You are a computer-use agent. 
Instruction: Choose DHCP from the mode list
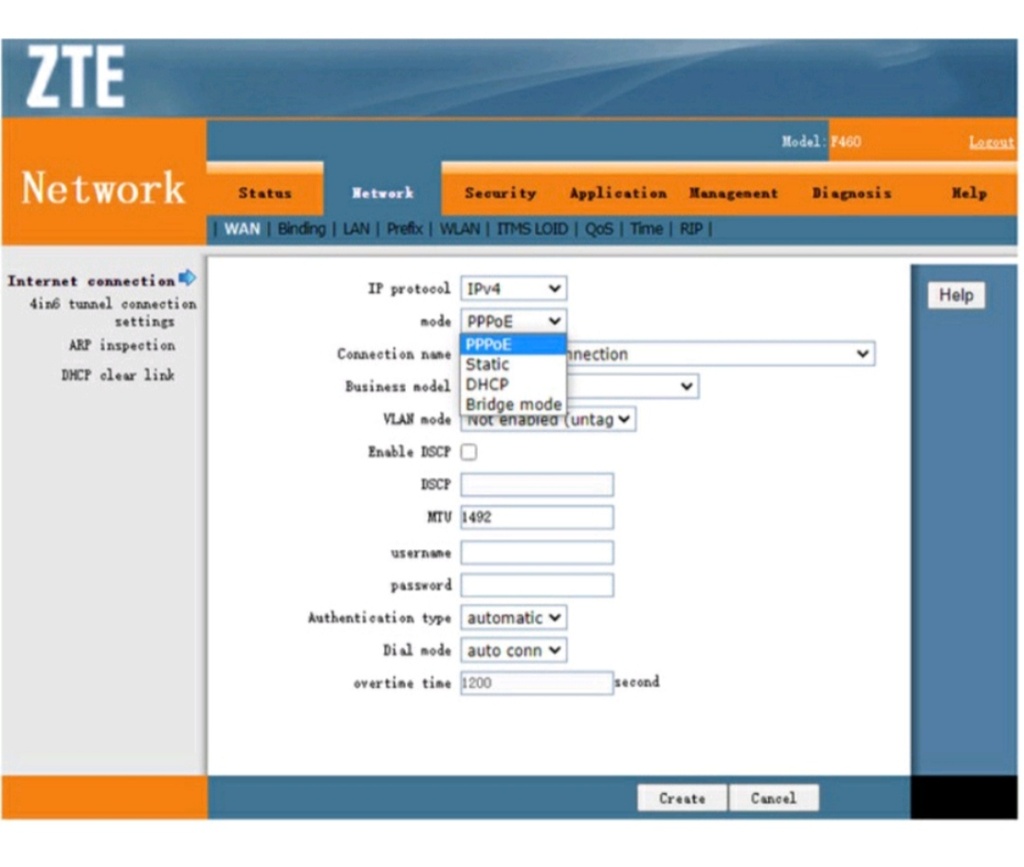(x=513, y=385)
